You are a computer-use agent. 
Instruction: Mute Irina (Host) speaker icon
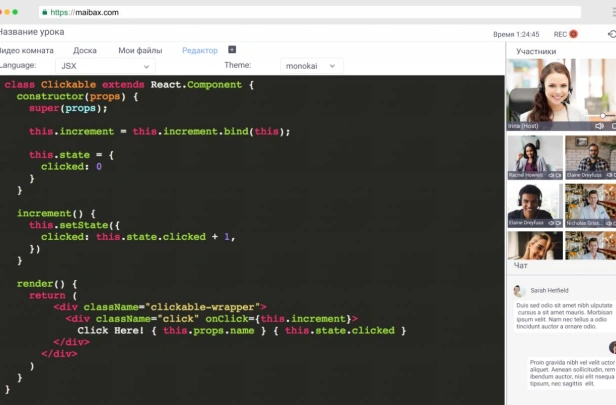tap(599, 126)
